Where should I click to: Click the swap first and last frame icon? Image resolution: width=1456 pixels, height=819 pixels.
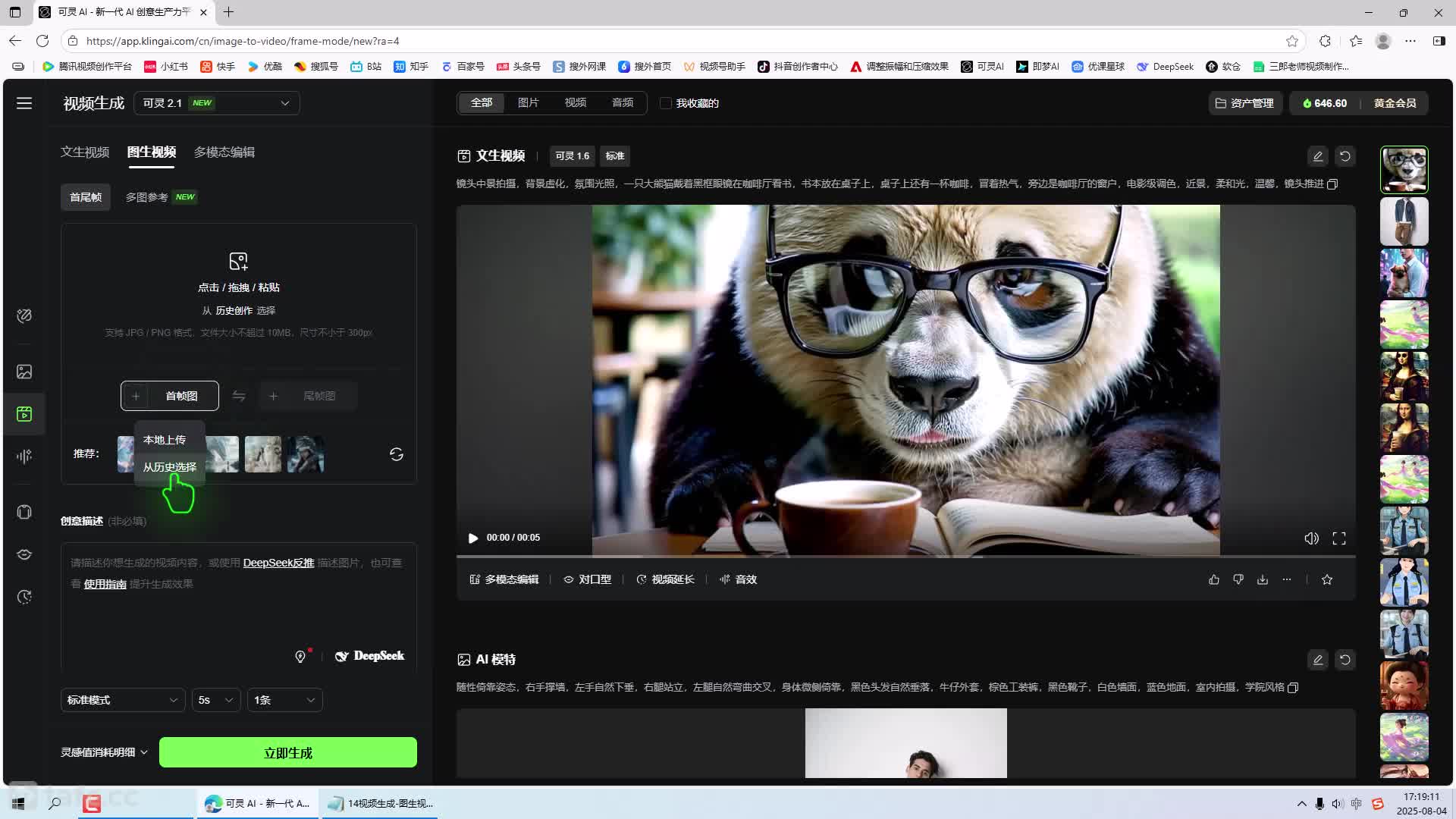239,396
